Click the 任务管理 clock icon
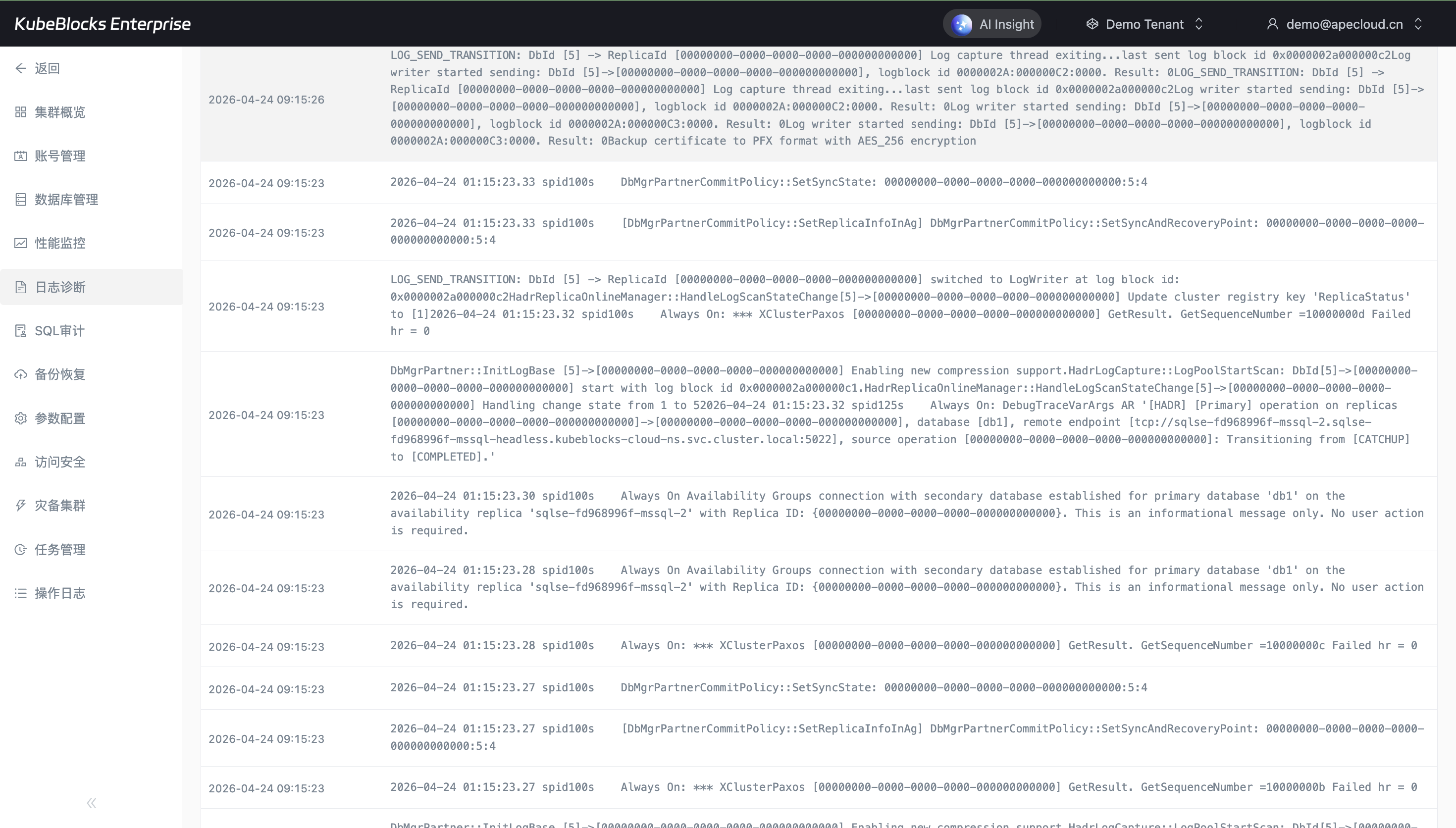Viewport: 1456px width, 828px height. tap(20, 549)
